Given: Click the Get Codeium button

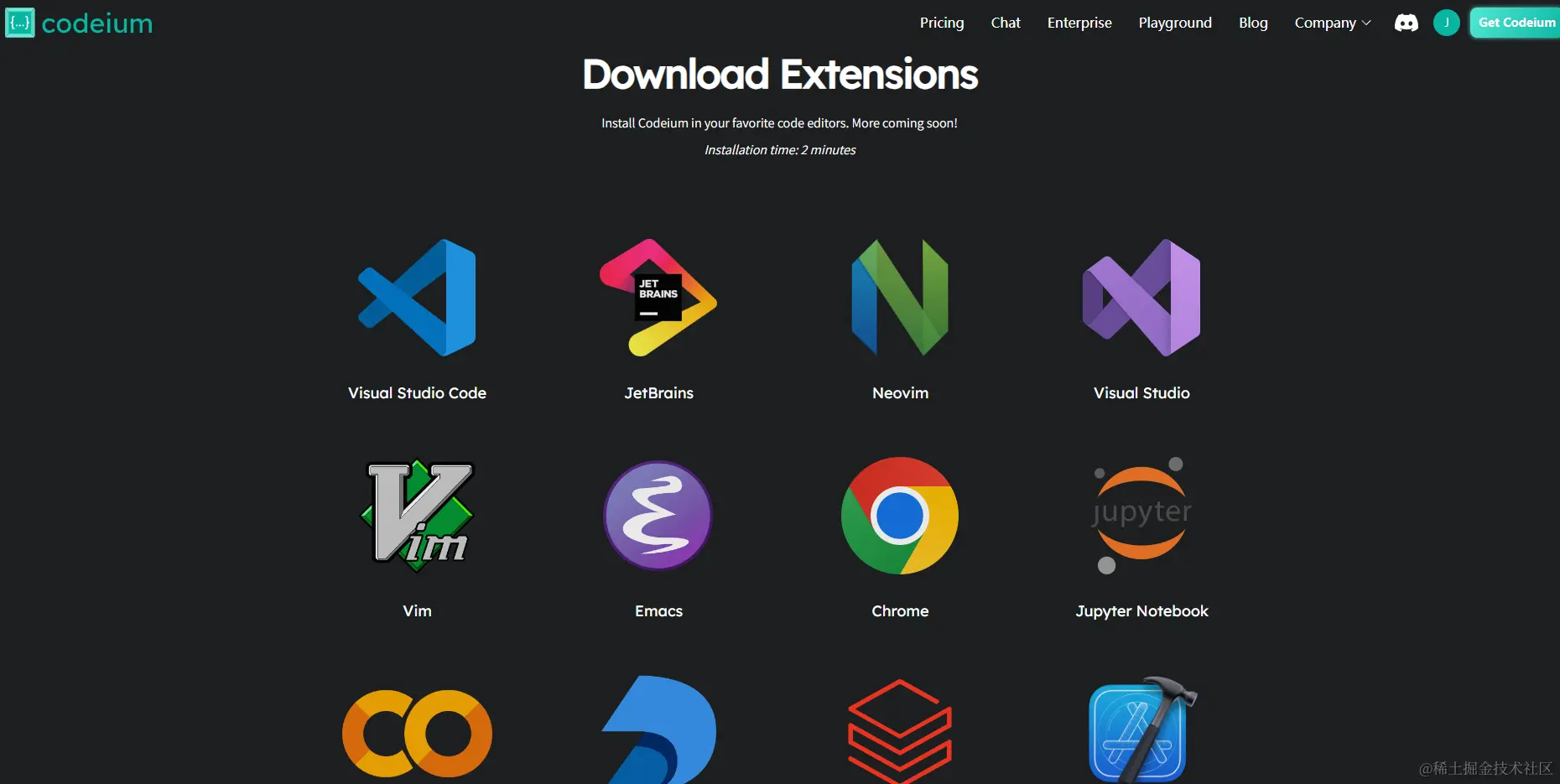Looking at the screenshot, I should 1516,23.
